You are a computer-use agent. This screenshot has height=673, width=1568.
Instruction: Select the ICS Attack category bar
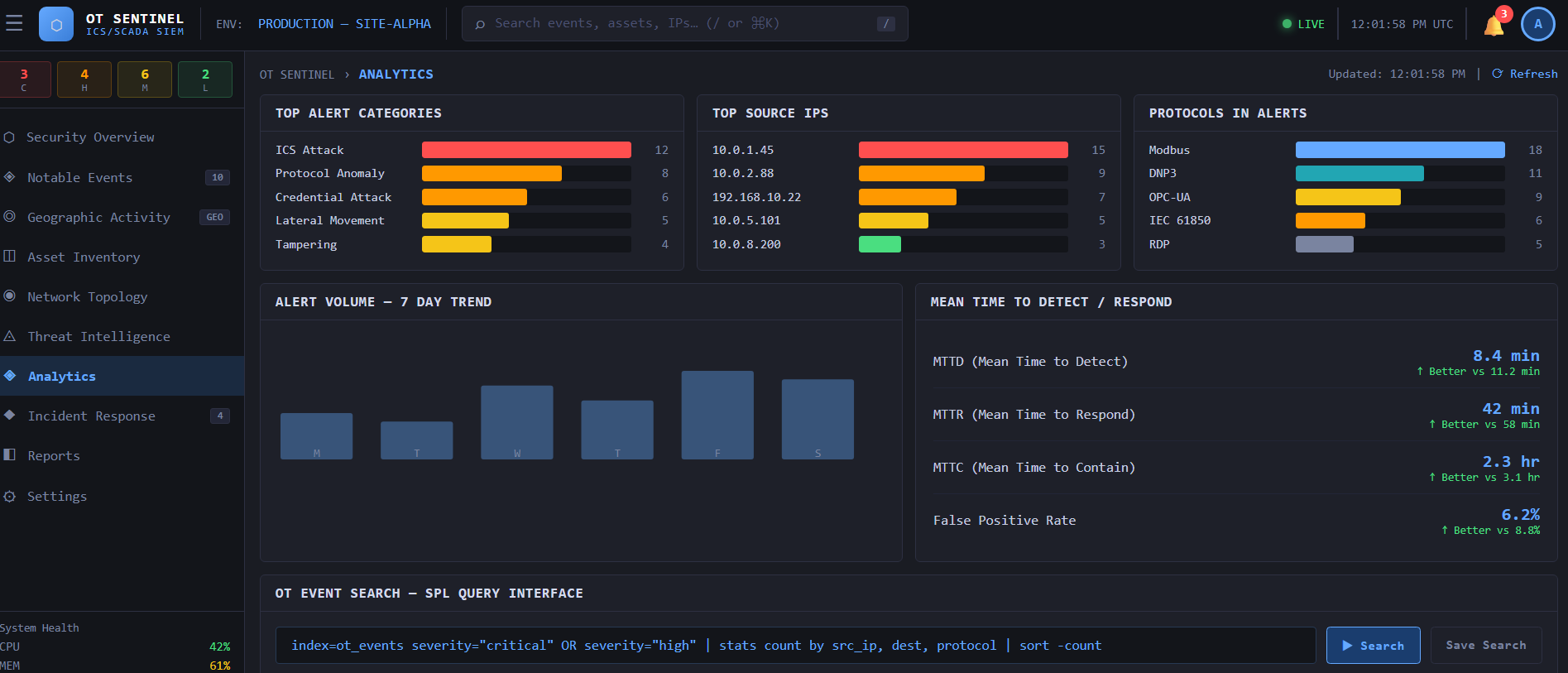pyautogui.click(x=526, y=150)
